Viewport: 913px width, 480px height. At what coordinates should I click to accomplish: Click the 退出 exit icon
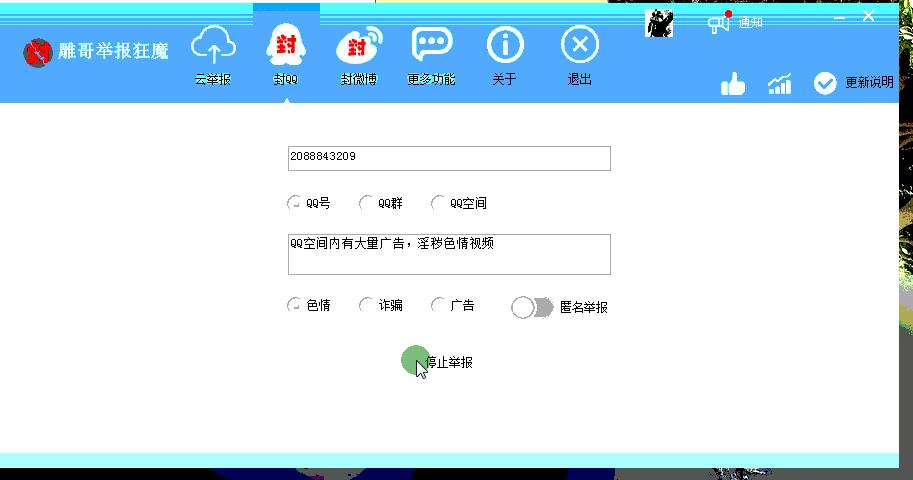click(579, 46)
